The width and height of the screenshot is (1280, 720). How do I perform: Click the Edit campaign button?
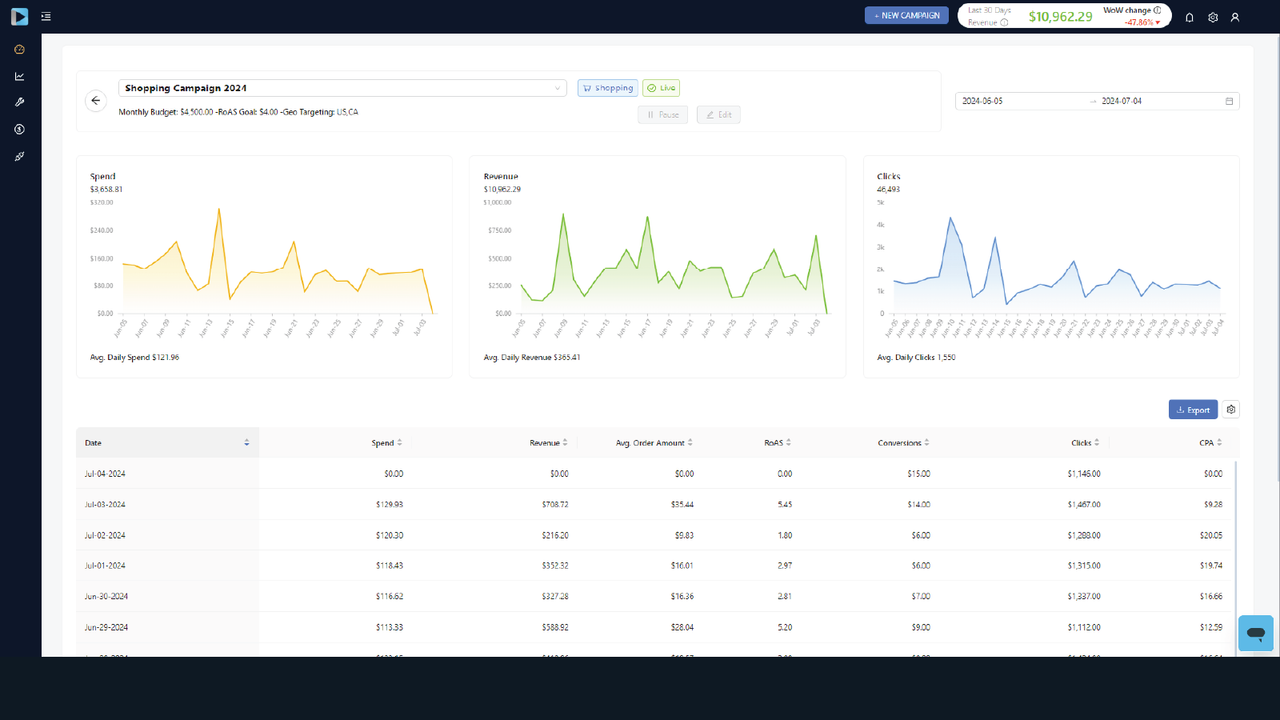719,115
